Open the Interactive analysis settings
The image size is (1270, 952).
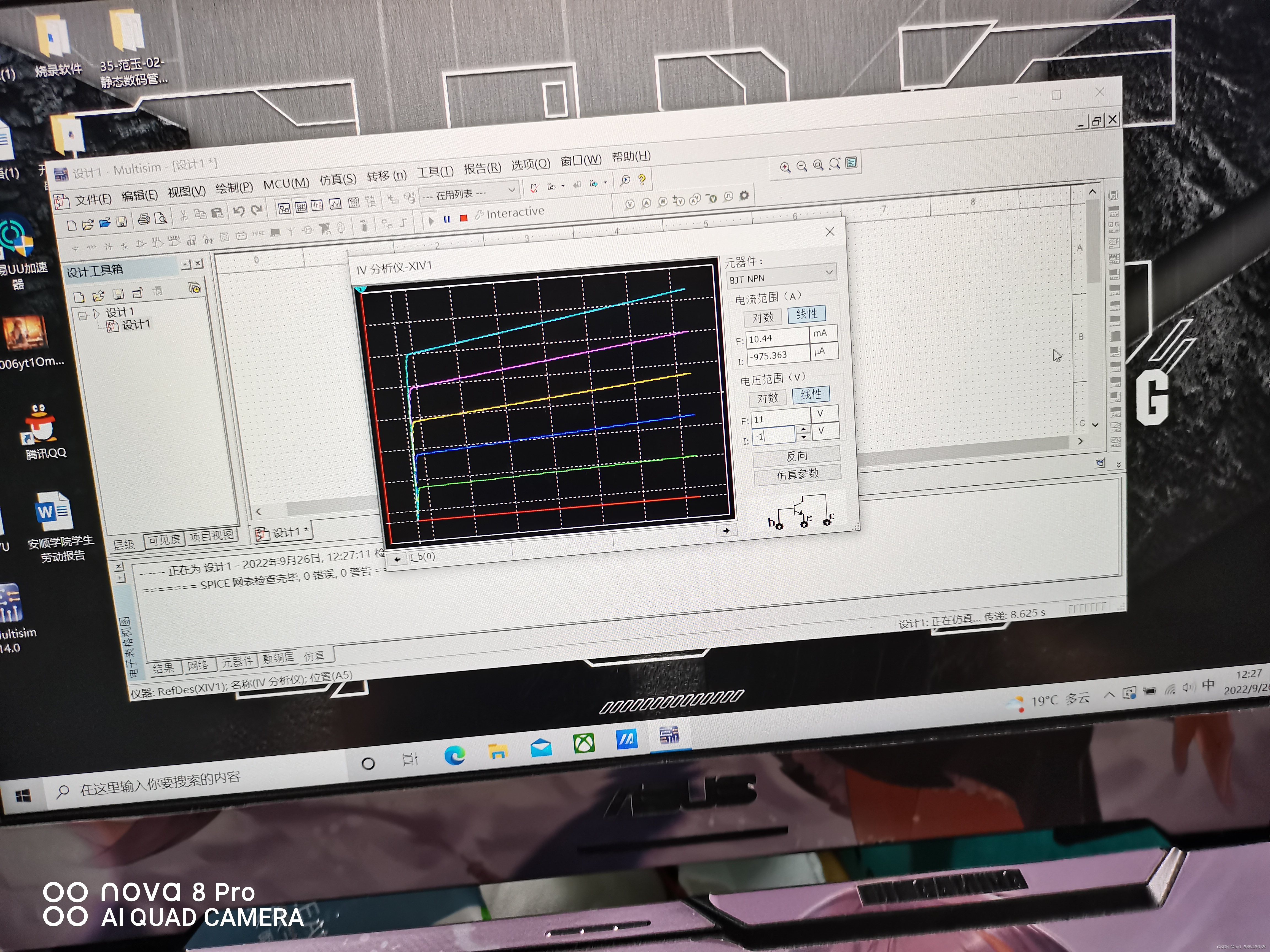pos(509,213)
